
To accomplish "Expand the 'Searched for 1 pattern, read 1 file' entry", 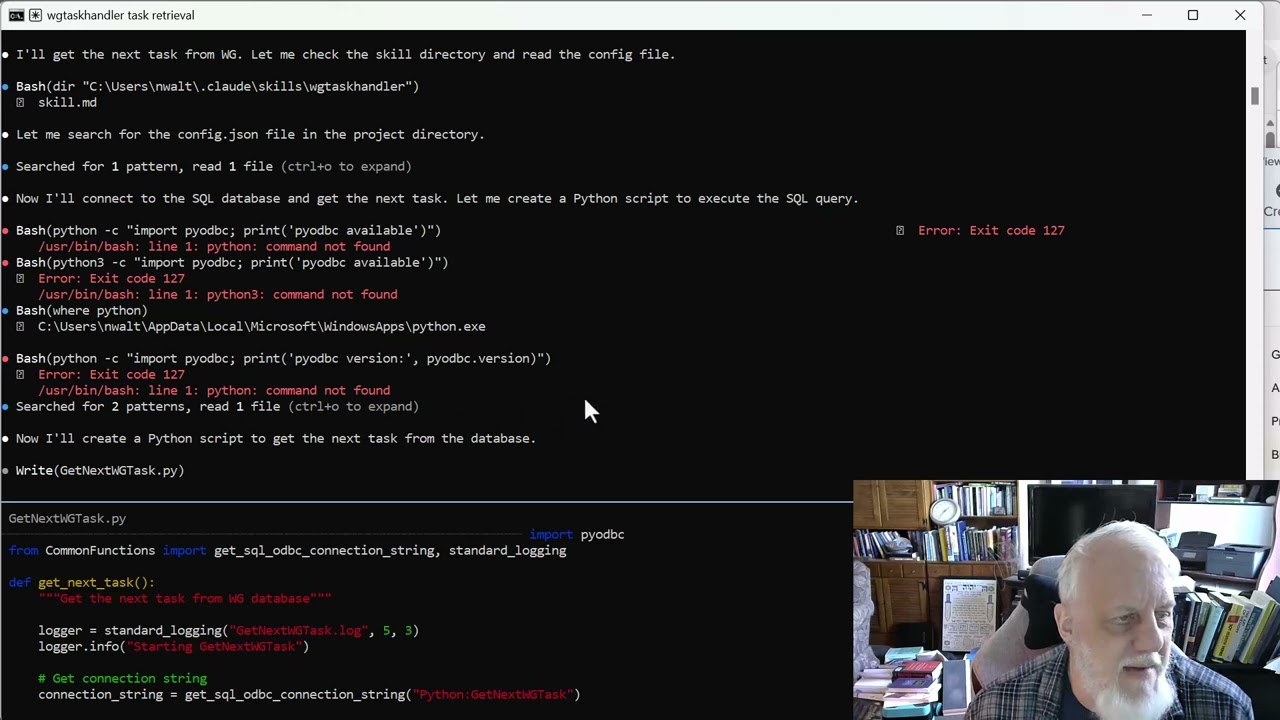I will click(213, 166).
